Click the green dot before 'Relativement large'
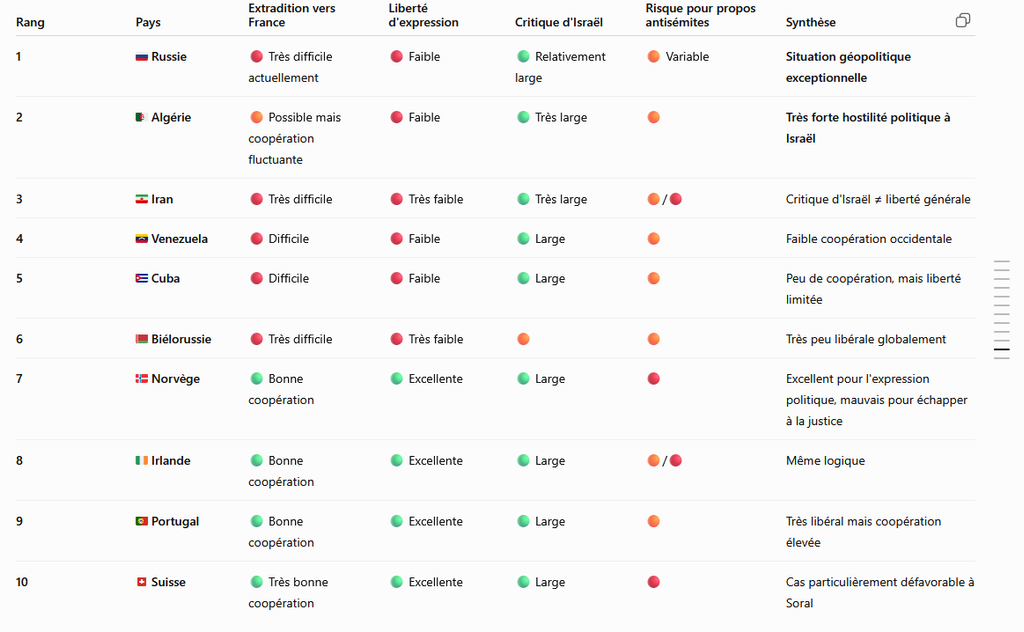 point(523,56)
